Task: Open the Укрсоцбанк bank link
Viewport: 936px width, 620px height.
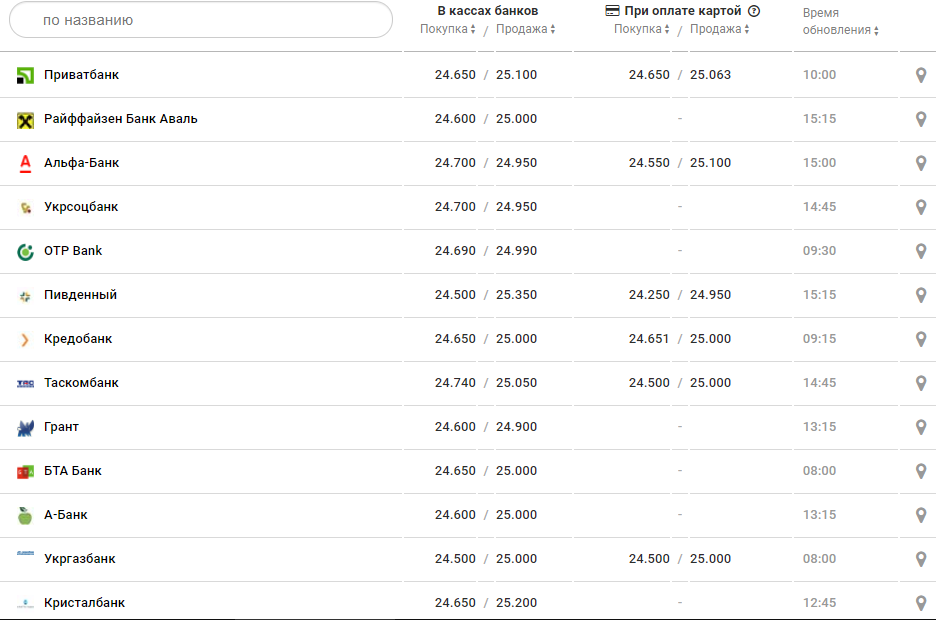Action: tap(81, 207)
